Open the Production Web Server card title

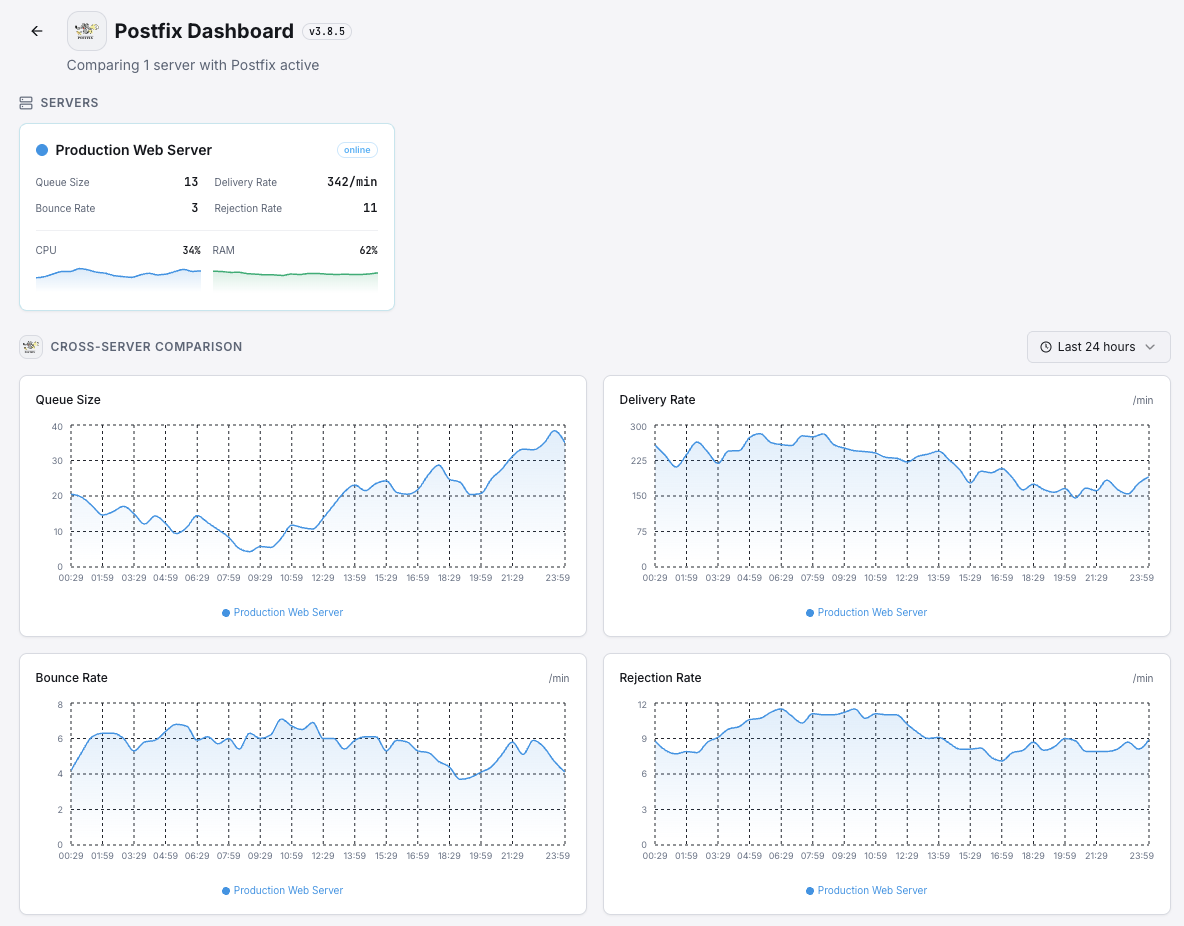click(x=134, y=150)
